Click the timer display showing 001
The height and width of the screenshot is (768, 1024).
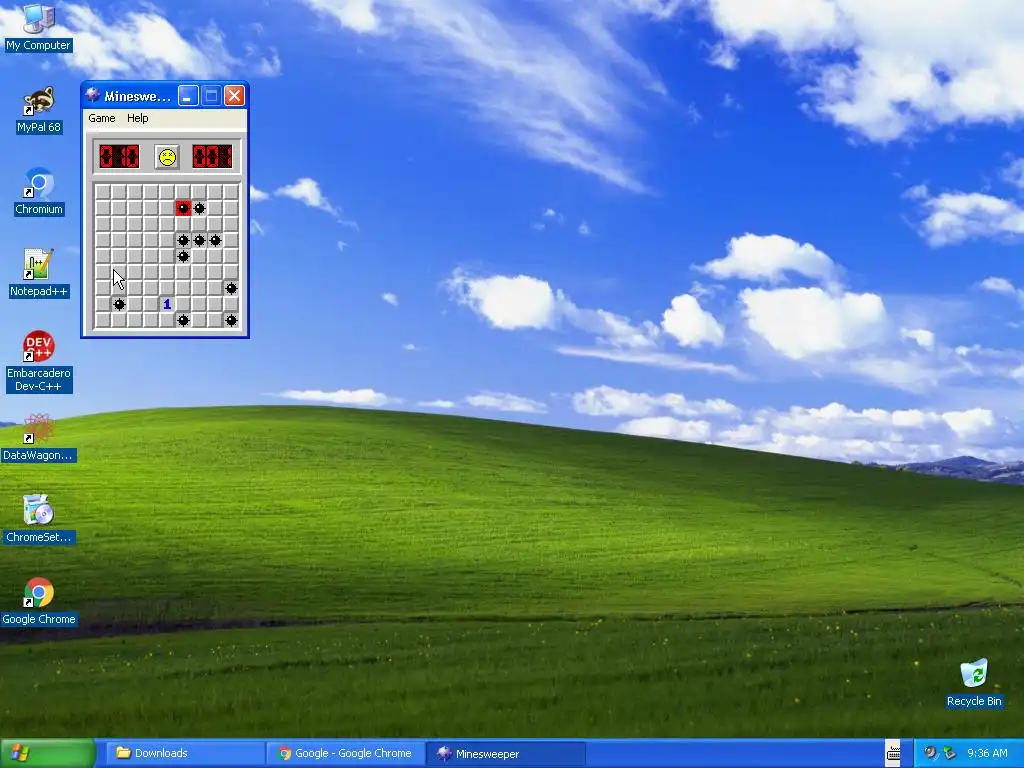[212, 157]
